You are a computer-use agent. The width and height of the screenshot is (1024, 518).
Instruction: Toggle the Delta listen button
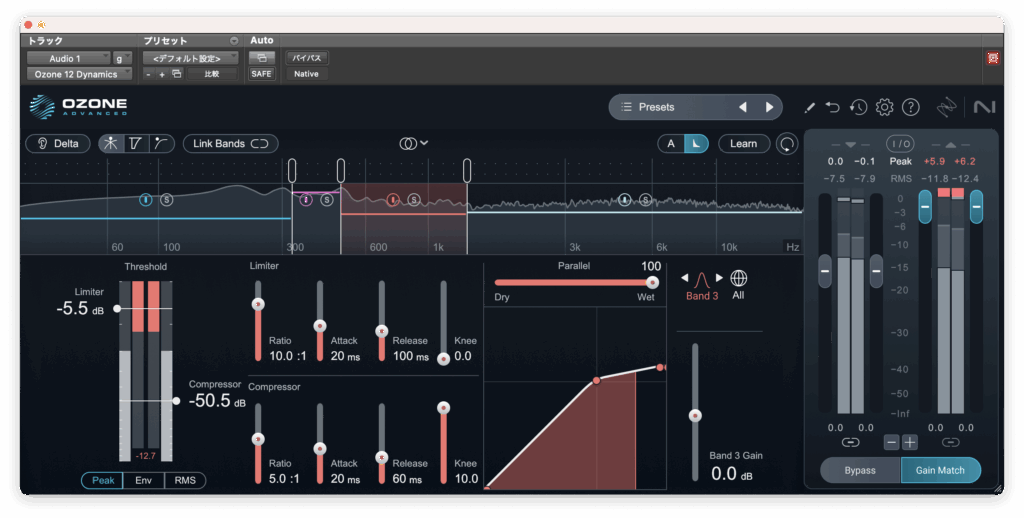click(x=58, y=144)
